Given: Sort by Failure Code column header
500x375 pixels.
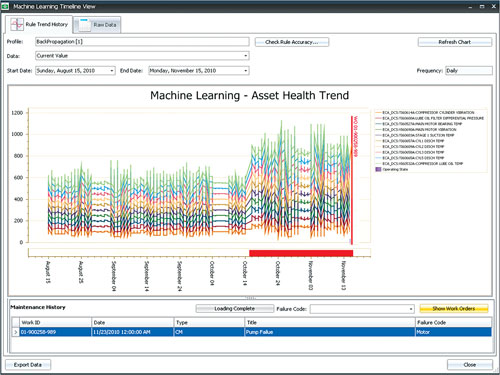Looking at the screenshot, I should click(x=453, y=322).
